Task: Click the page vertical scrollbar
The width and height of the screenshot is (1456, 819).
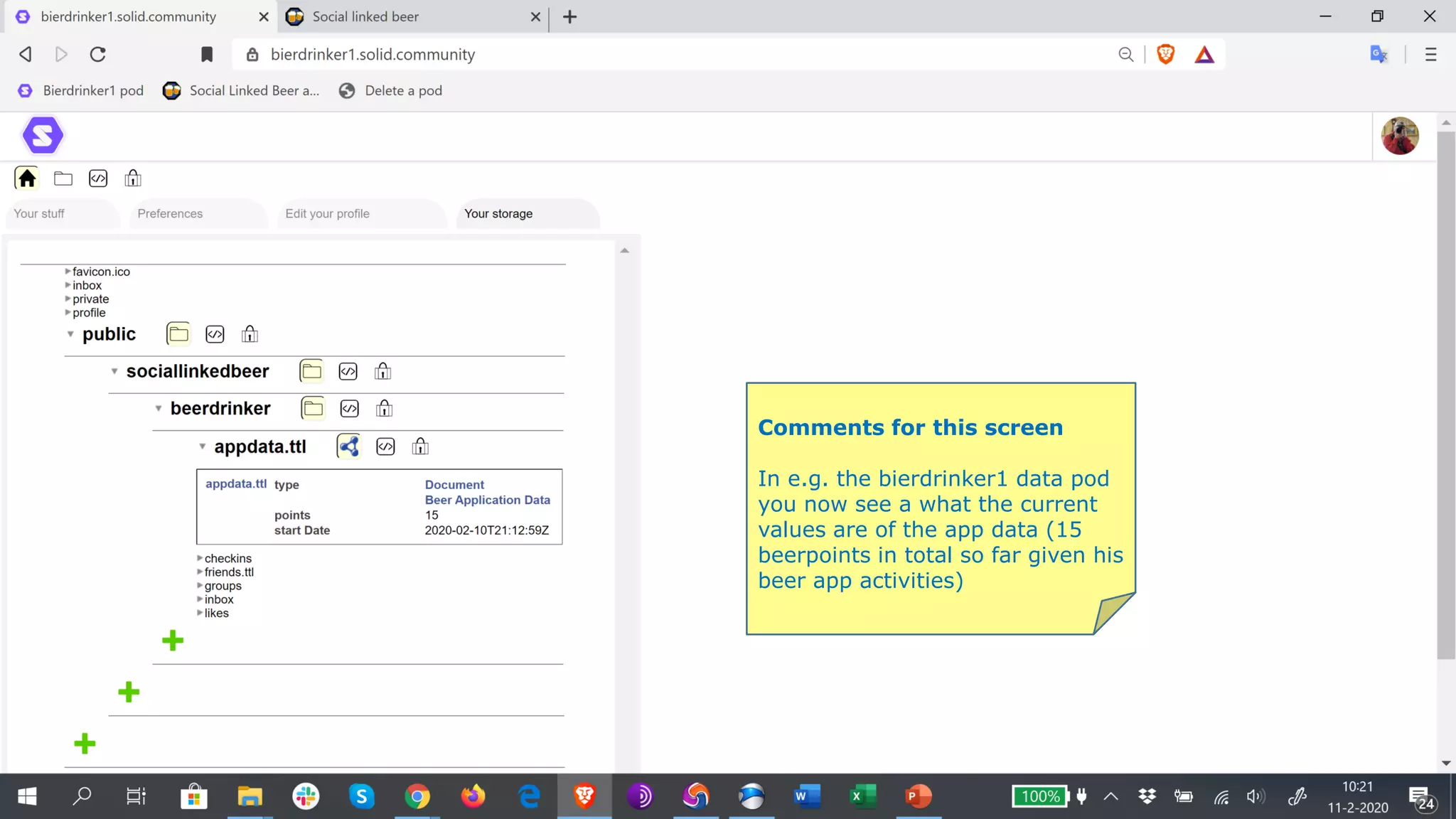Action: coord(1446,395)
